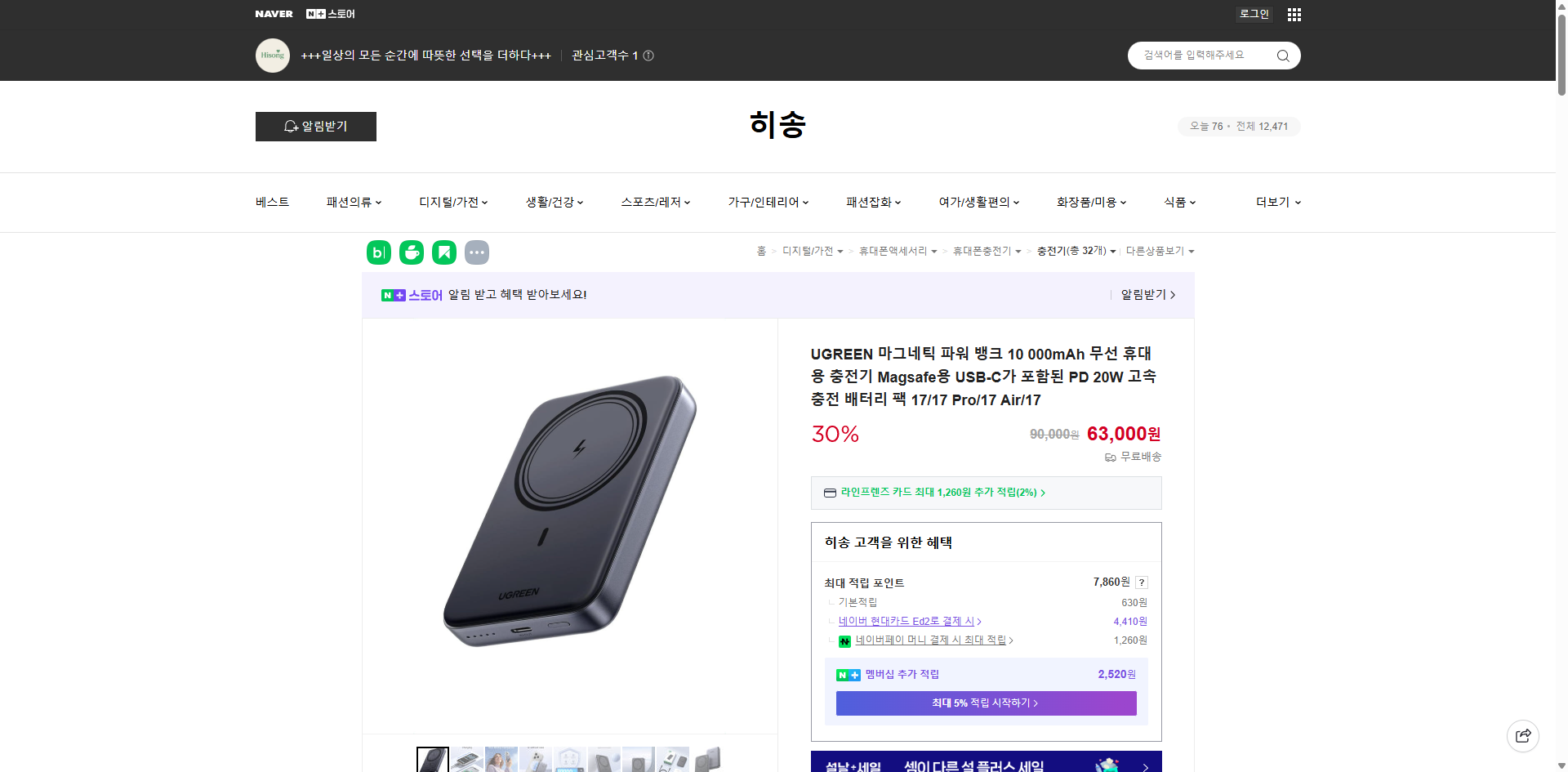
Task: Open the question mark tooltip beside 최대 적립 포인트
Action: 1141,582
